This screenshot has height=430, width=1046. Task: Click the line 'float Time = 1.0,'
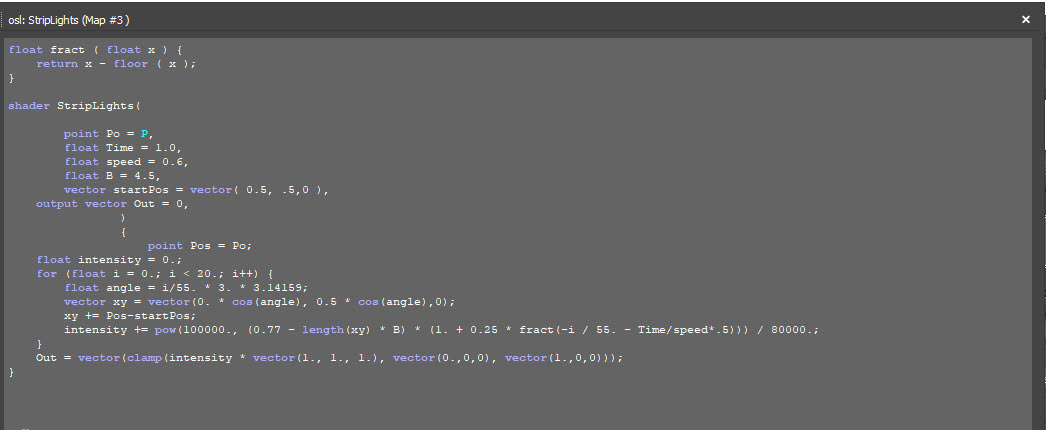pos(123,148)
